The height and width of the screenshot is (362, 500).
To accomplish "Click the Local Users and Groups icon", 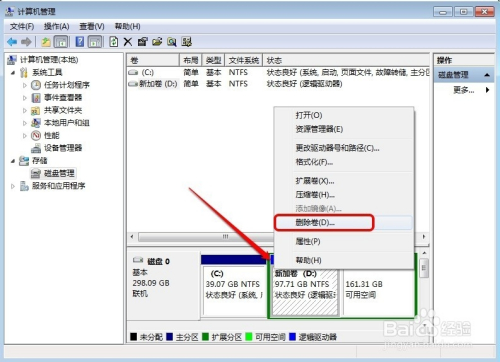I will click(36, 123).
